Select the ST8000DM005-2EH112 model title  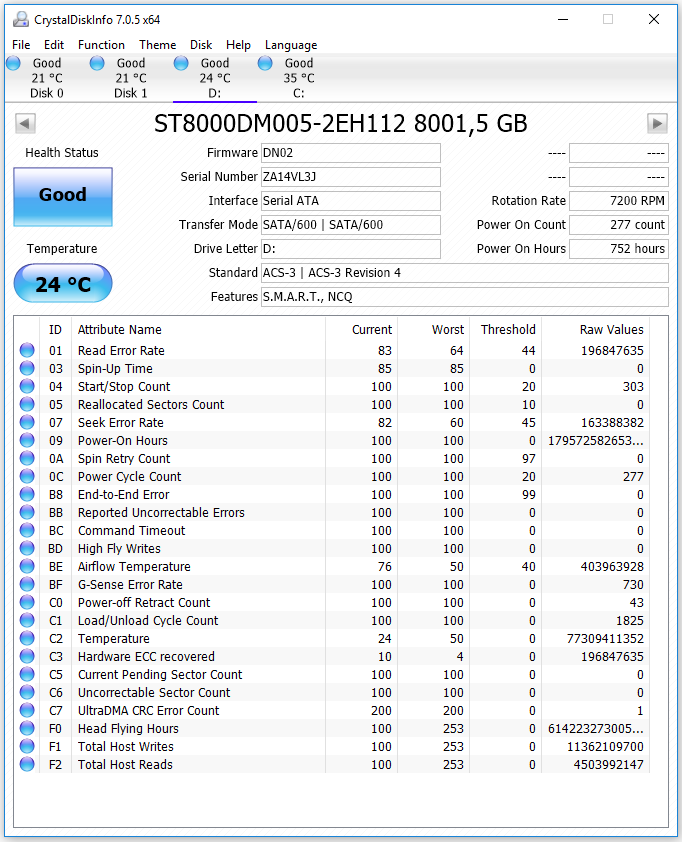pos(340,124)
